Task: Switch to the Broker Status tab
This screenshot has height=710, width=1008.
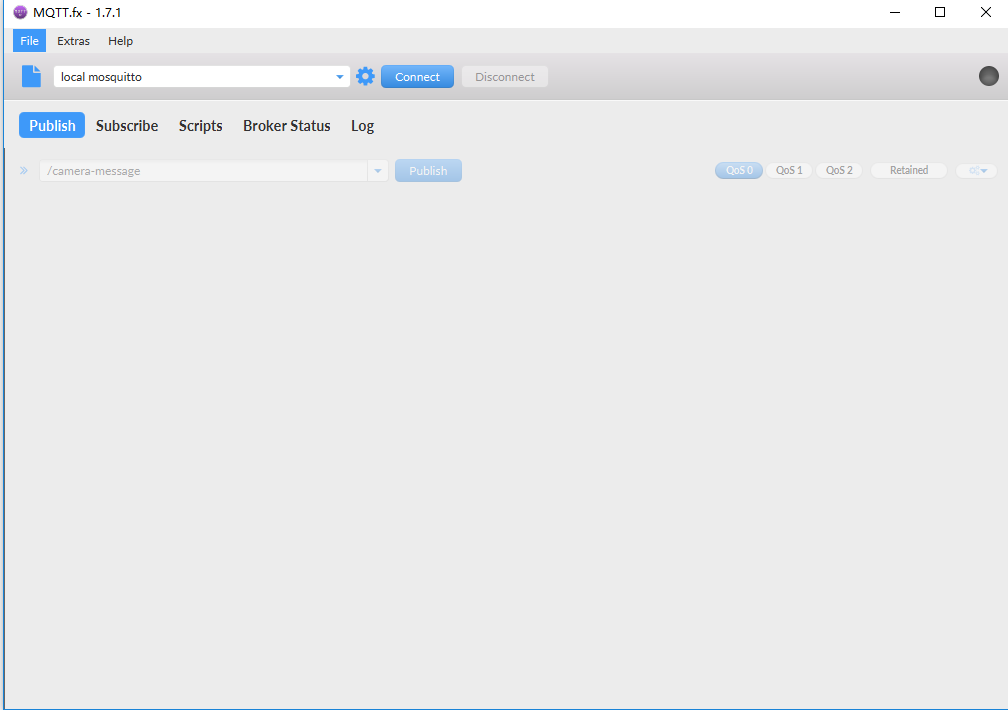Action: pos(286,126)
